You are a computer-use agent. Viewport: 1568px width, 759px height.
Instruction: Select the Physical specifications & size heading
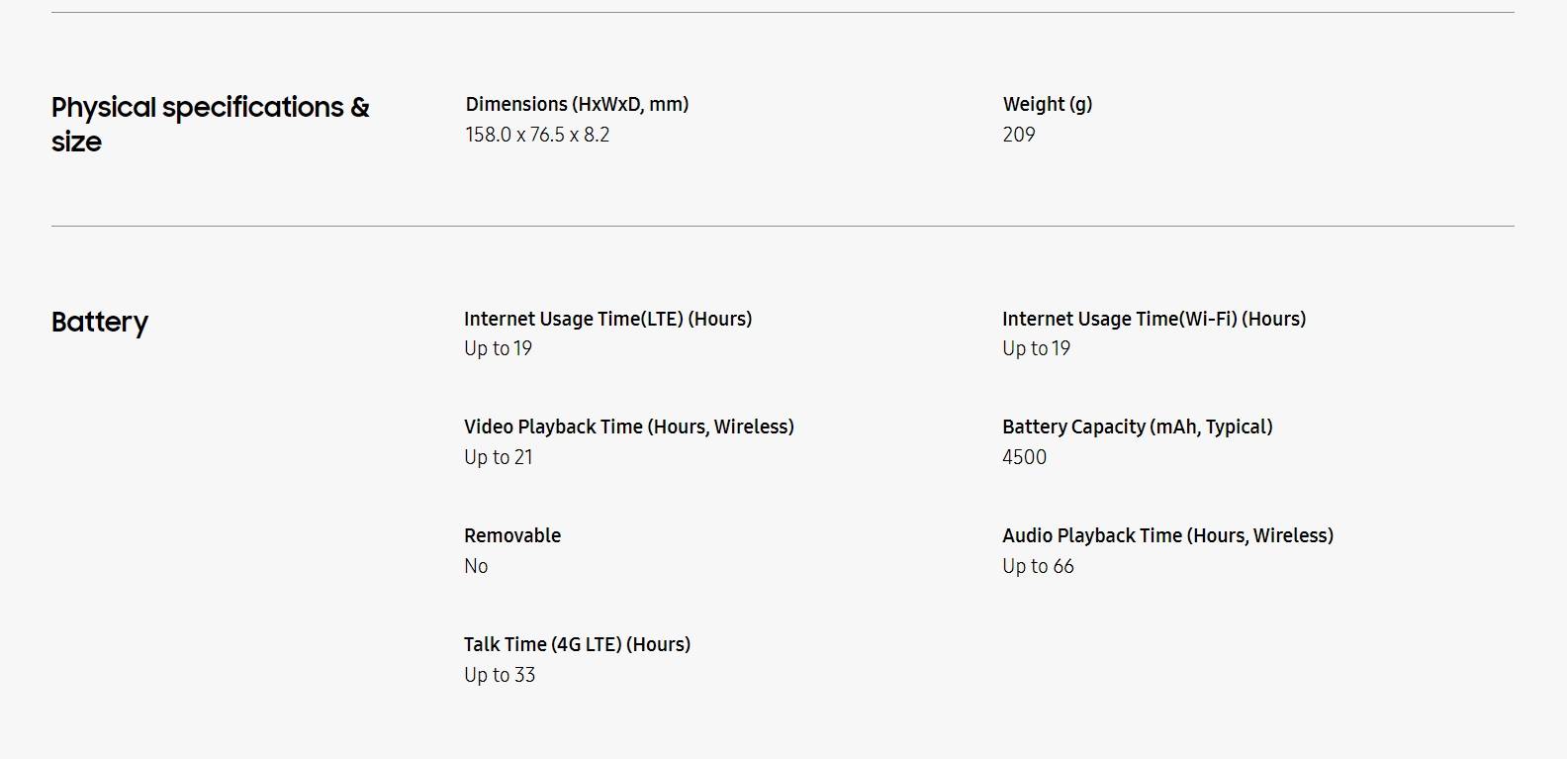coord(210,124)
